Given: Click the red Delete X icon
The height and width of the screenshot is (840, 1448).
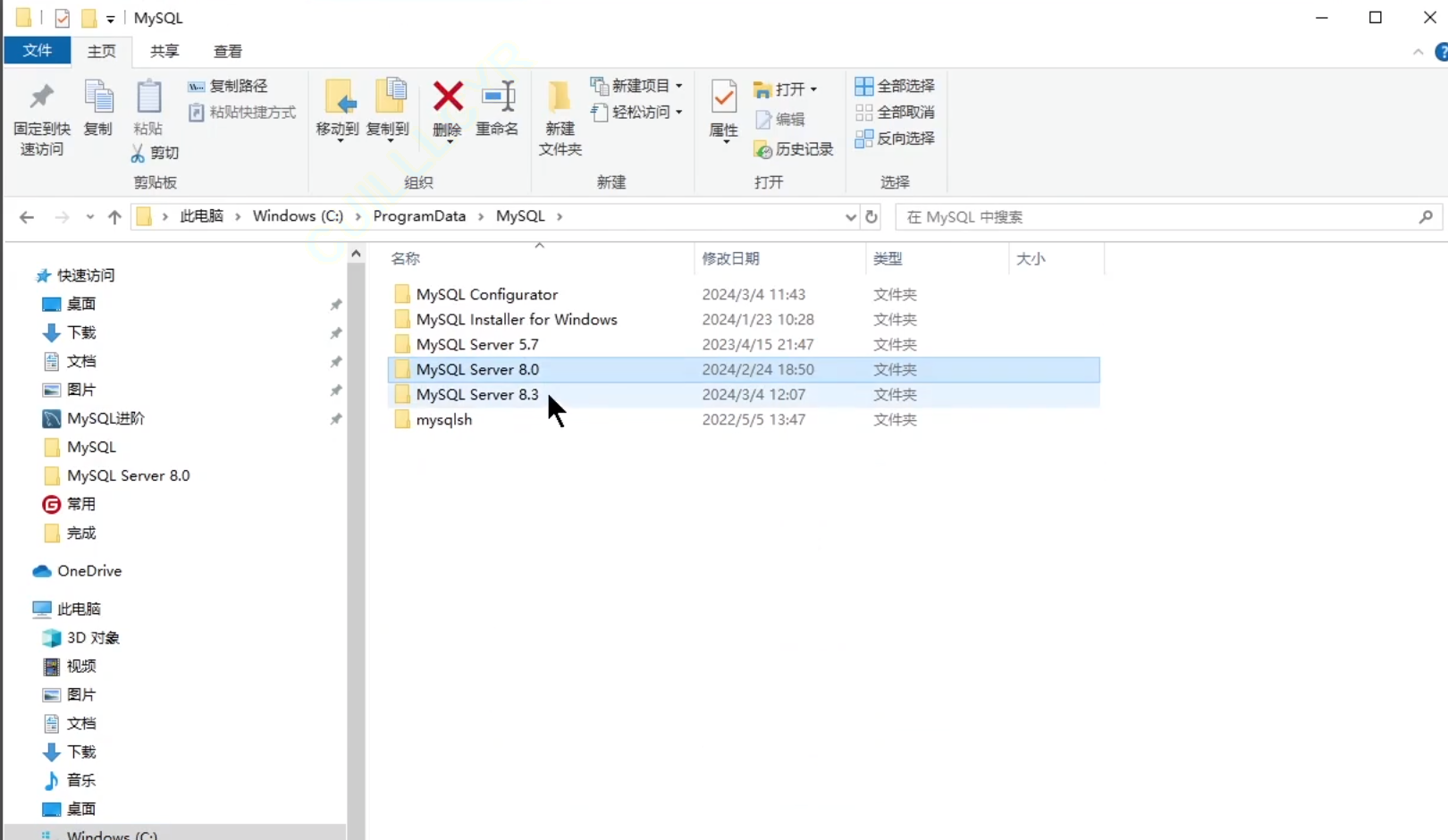Looking at the screenshot, I should [447, 97].
